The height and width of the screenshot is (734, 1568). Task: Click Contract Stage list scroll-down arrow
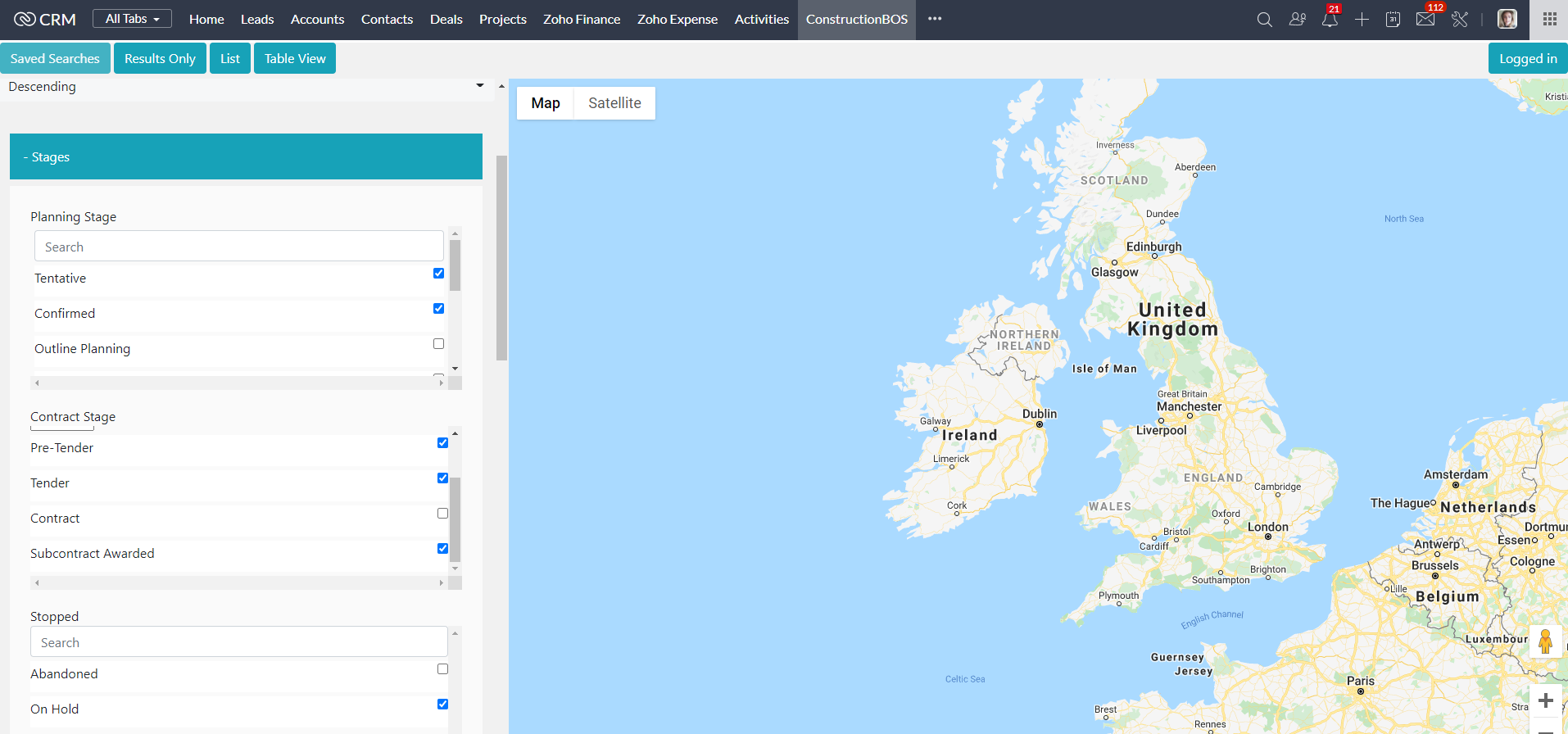coord(455,569)
